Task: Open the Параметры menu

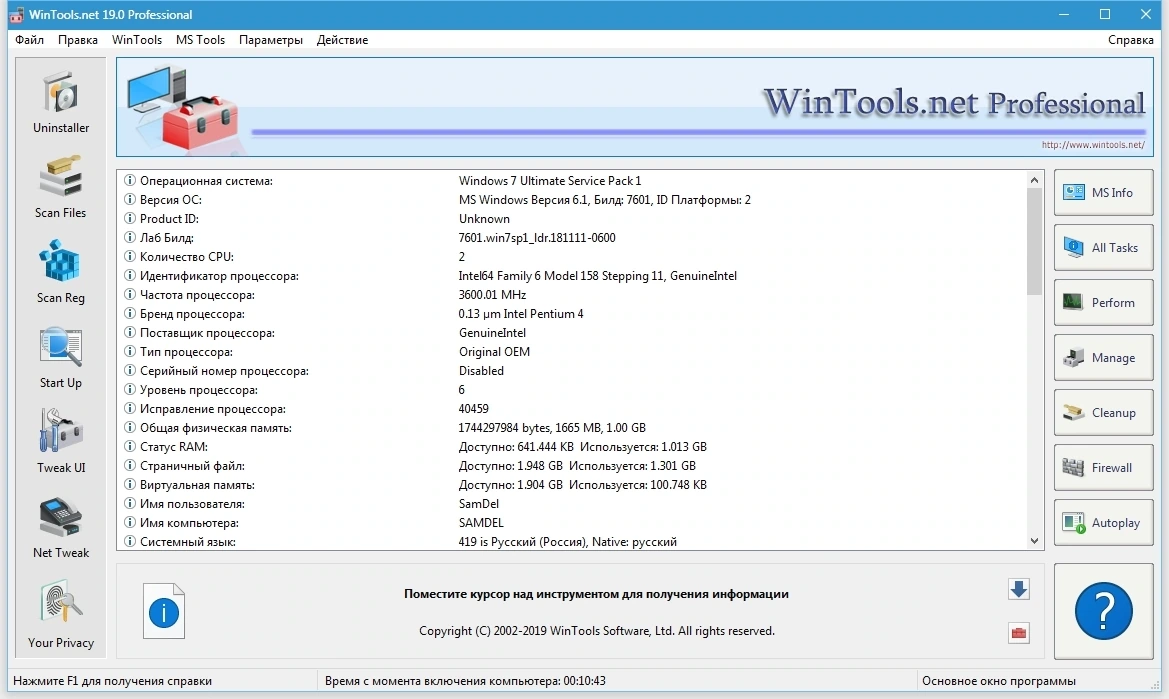Action: tap(271, 40)
